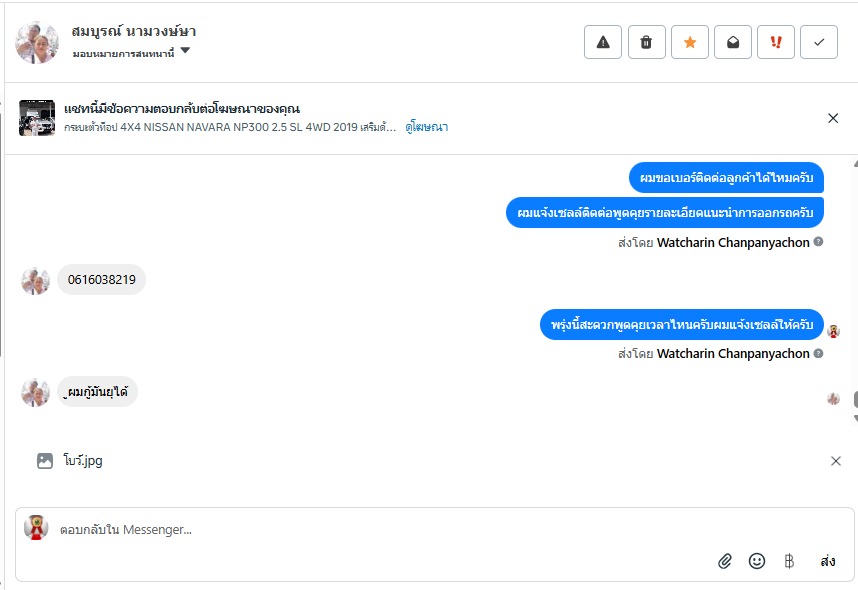Image resolution: width=858 pixels, height=590 pixels.
Task: Click the info icon beside first Watcharin Chanpanyachon
Action: (818, 242)
